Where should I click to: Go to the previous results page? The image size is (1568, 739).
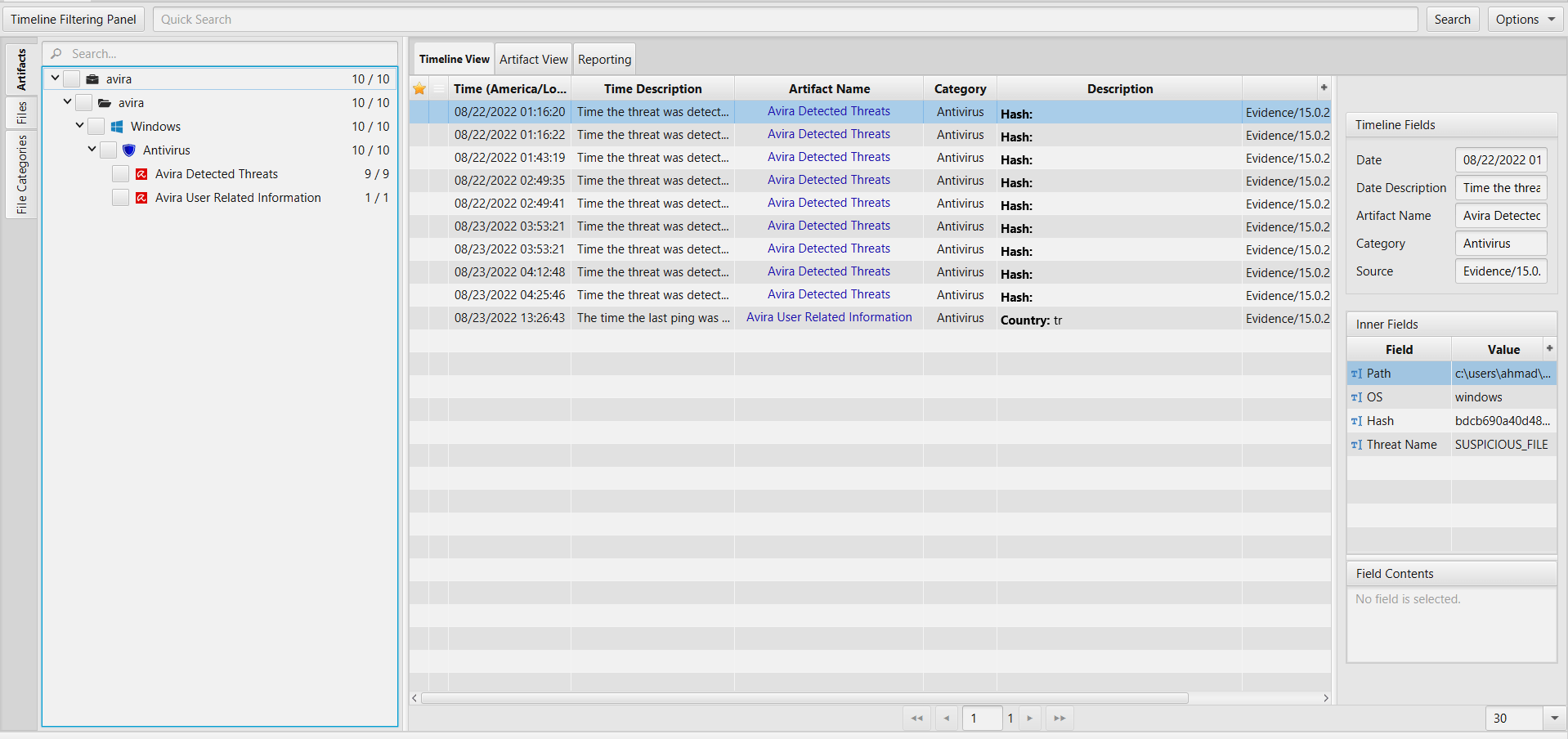(946, 719)
